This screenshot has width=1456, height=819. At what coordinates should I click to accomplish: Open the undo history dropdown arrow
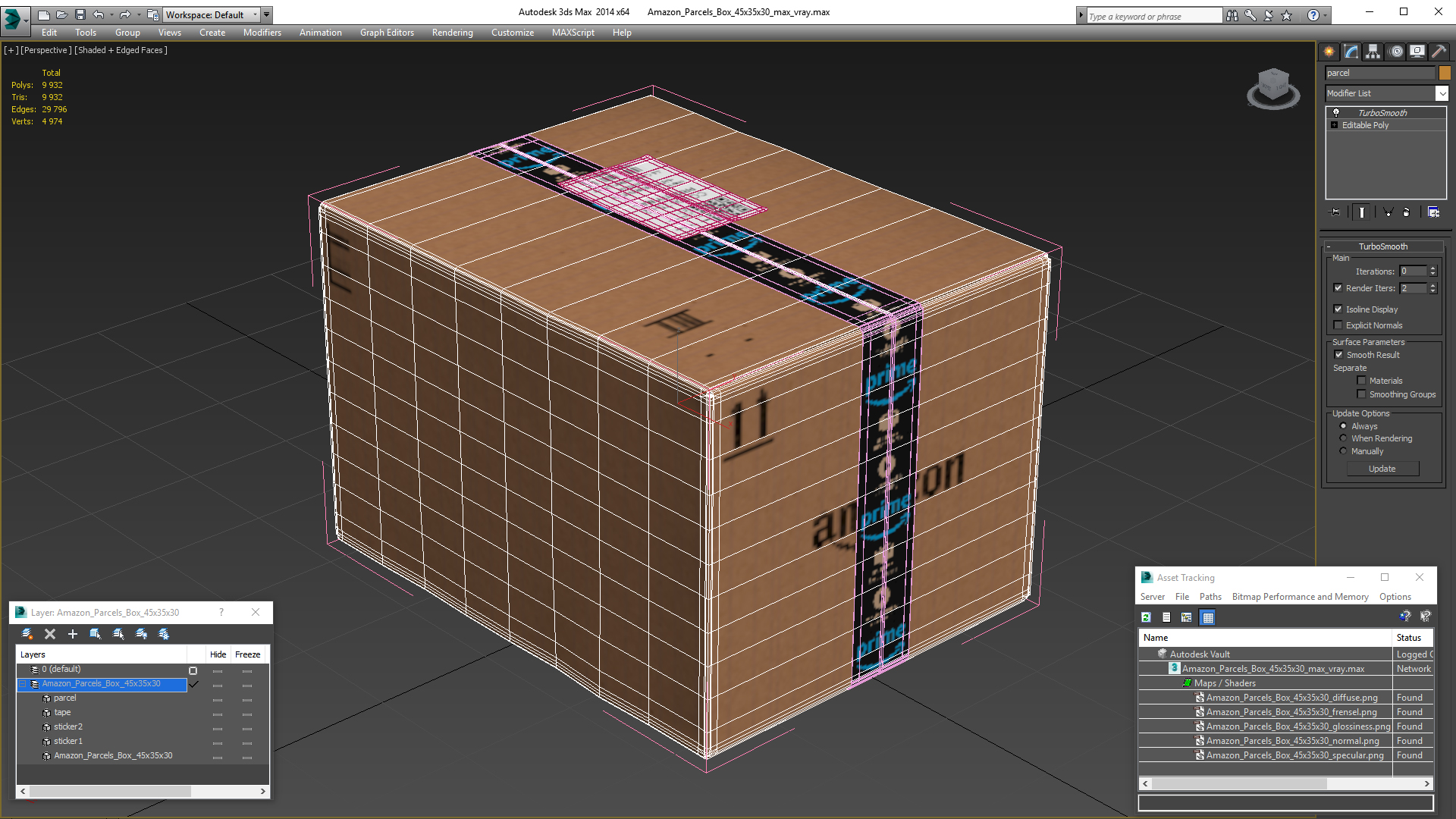pos(111,14)
